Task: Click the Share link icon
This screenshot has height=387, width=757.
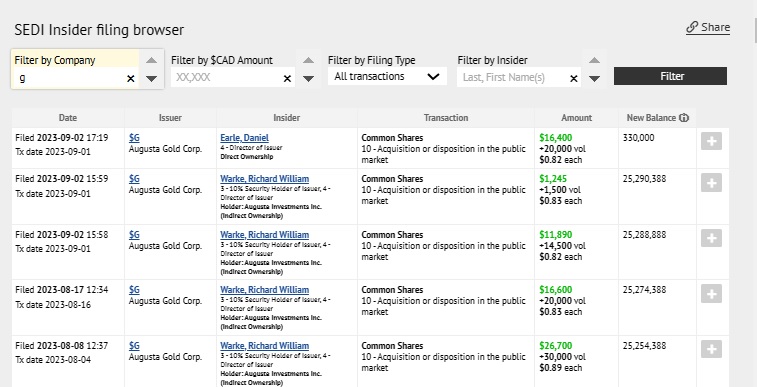Action: click(692, 27)
